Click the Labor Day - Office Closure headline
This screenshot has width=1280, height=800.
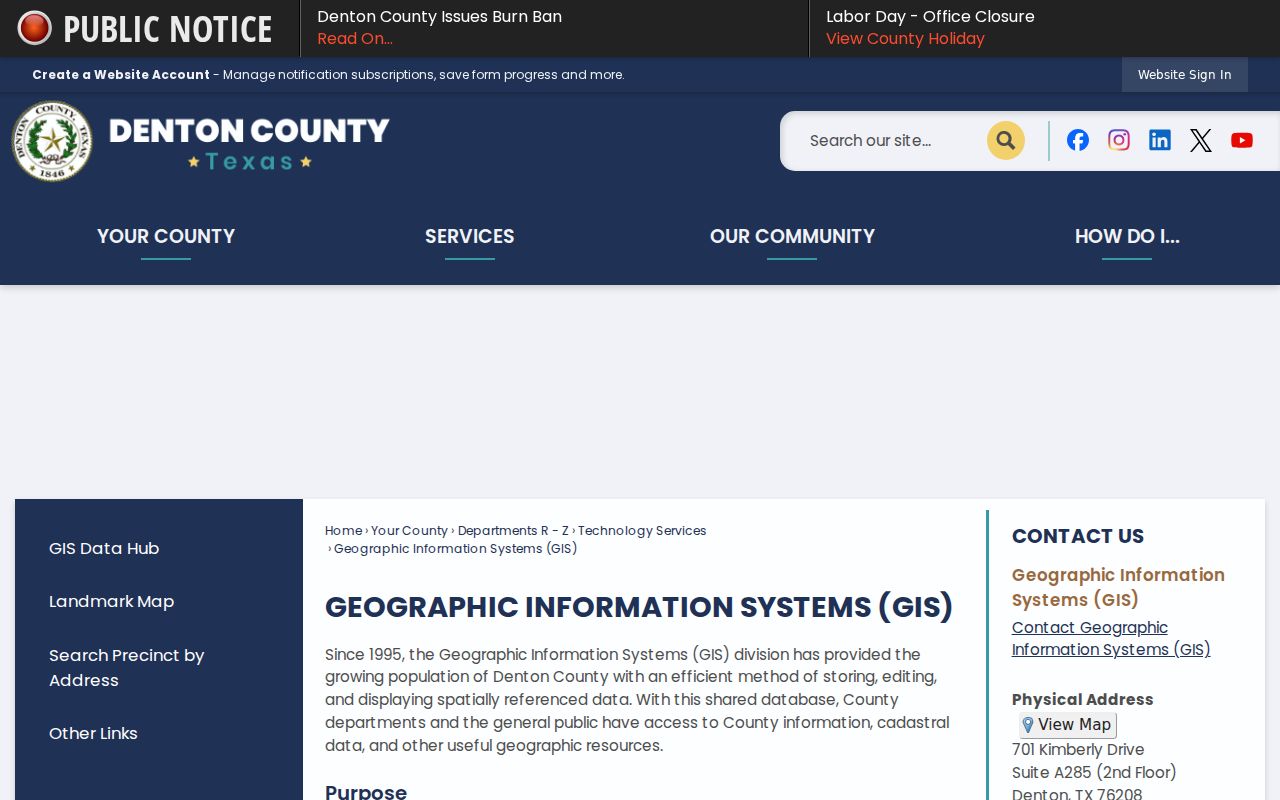(x=930, y=16)
